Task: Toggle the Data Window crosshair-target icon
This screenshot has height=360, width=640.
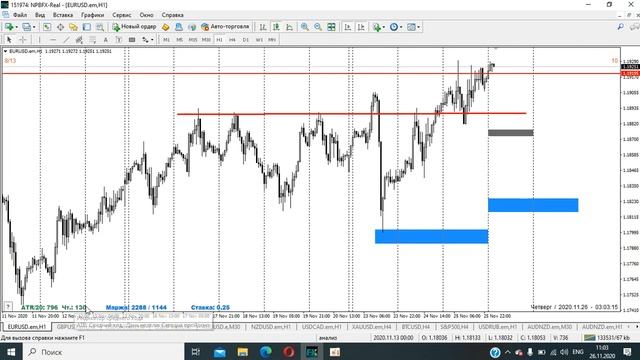Action: point(60,27)
